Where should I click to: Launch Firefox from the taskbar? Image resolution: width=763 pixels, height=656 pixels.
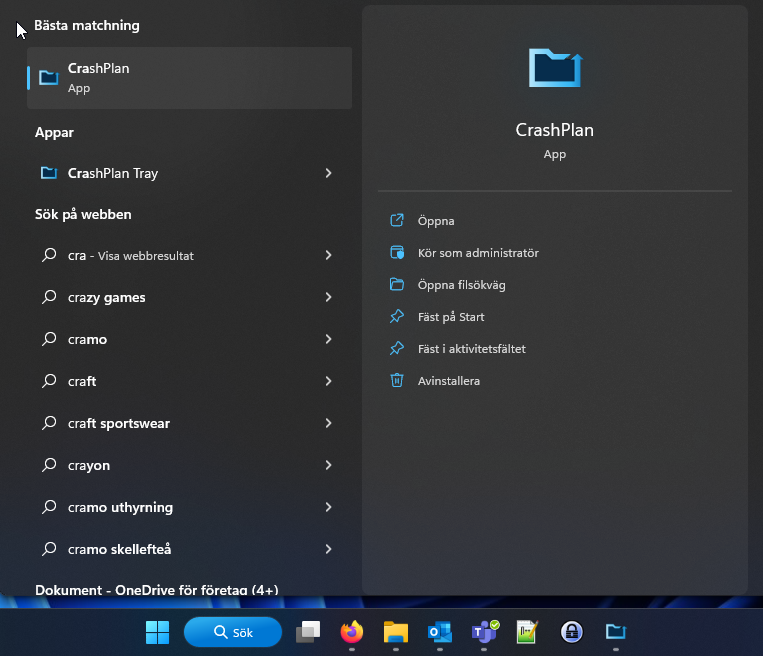352,632
